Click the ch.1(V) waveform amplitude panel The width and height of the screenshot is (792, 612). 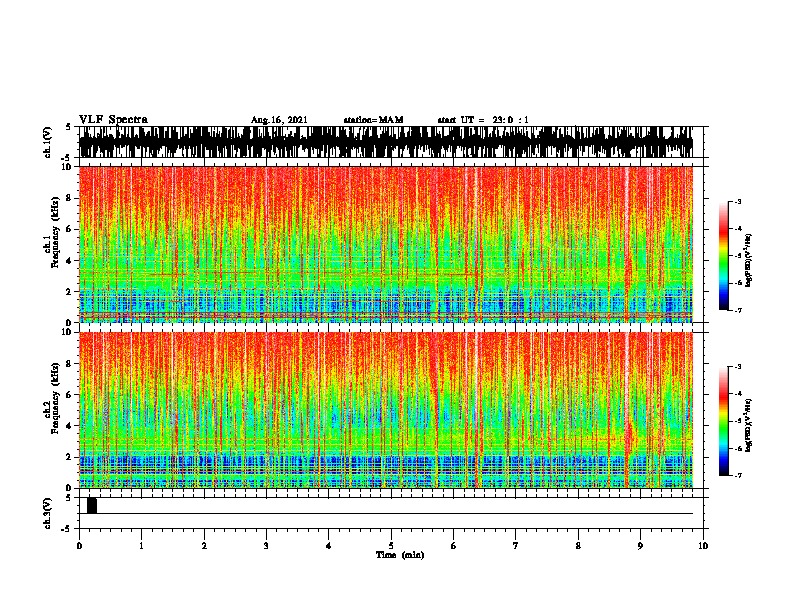[x=386, y=142]
